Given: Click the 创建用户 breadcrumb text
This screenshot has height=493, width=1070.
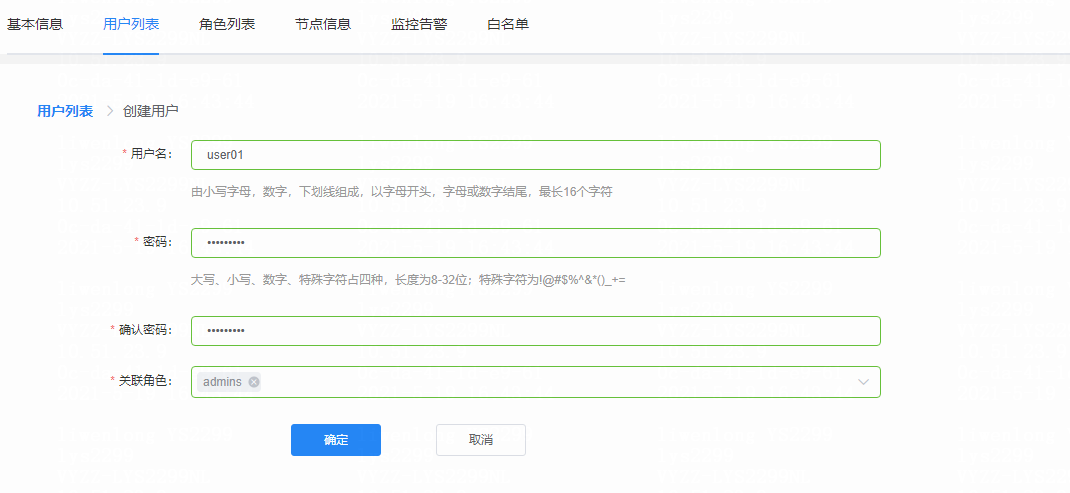Looking at the screenshot, I should (151, 111).
